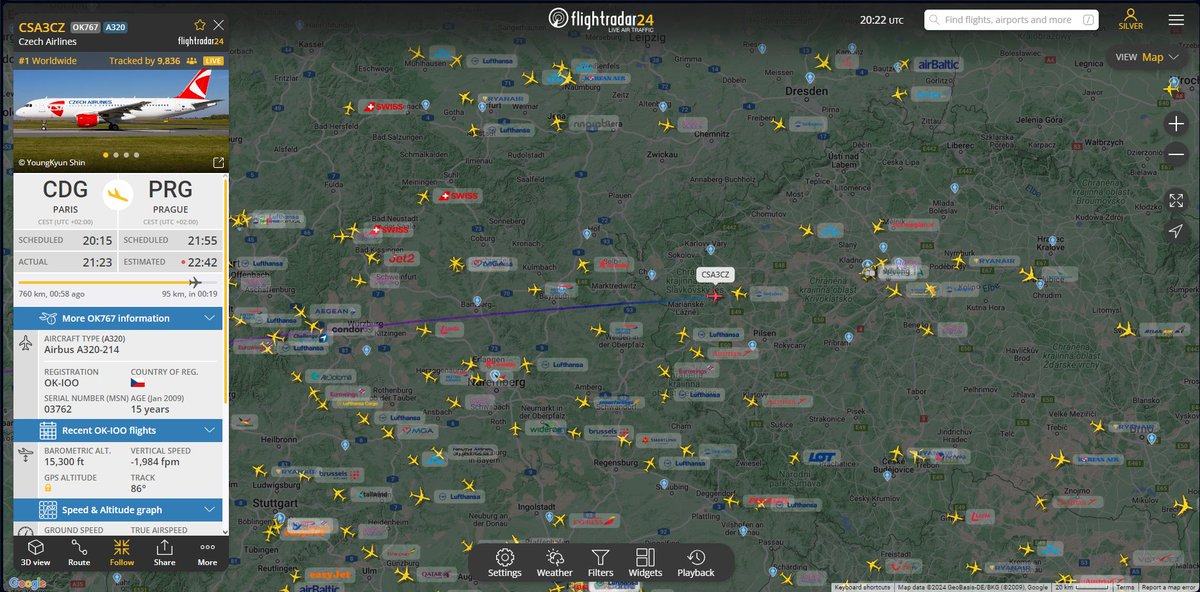Open the Playback feature
Image resolution: width=1200 pixels, height=592 pixels.
(x=696, y=563)
